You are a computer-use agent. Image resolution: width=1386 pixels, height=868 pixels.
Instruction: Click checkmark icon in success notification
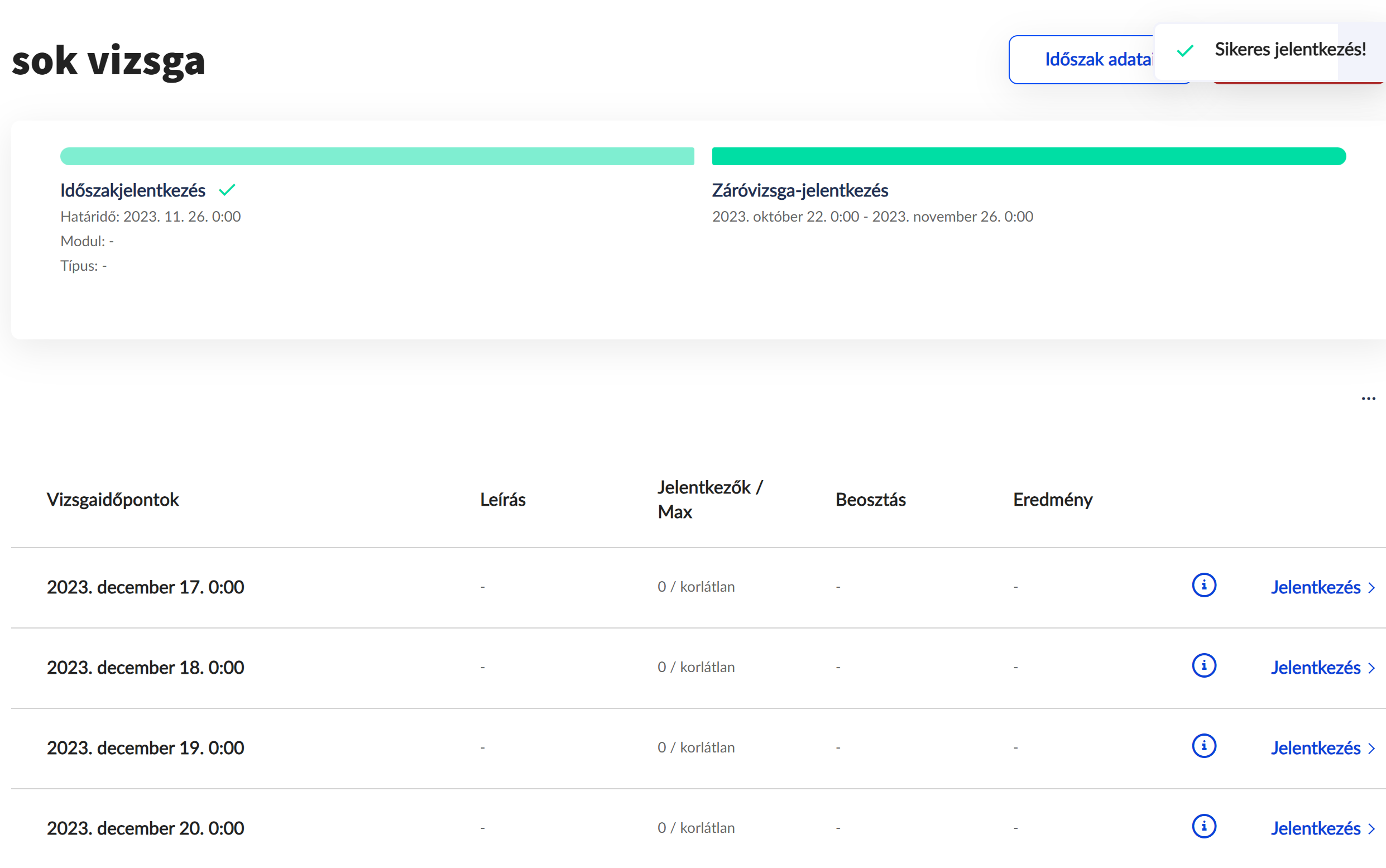click(x=1184, y=51)
